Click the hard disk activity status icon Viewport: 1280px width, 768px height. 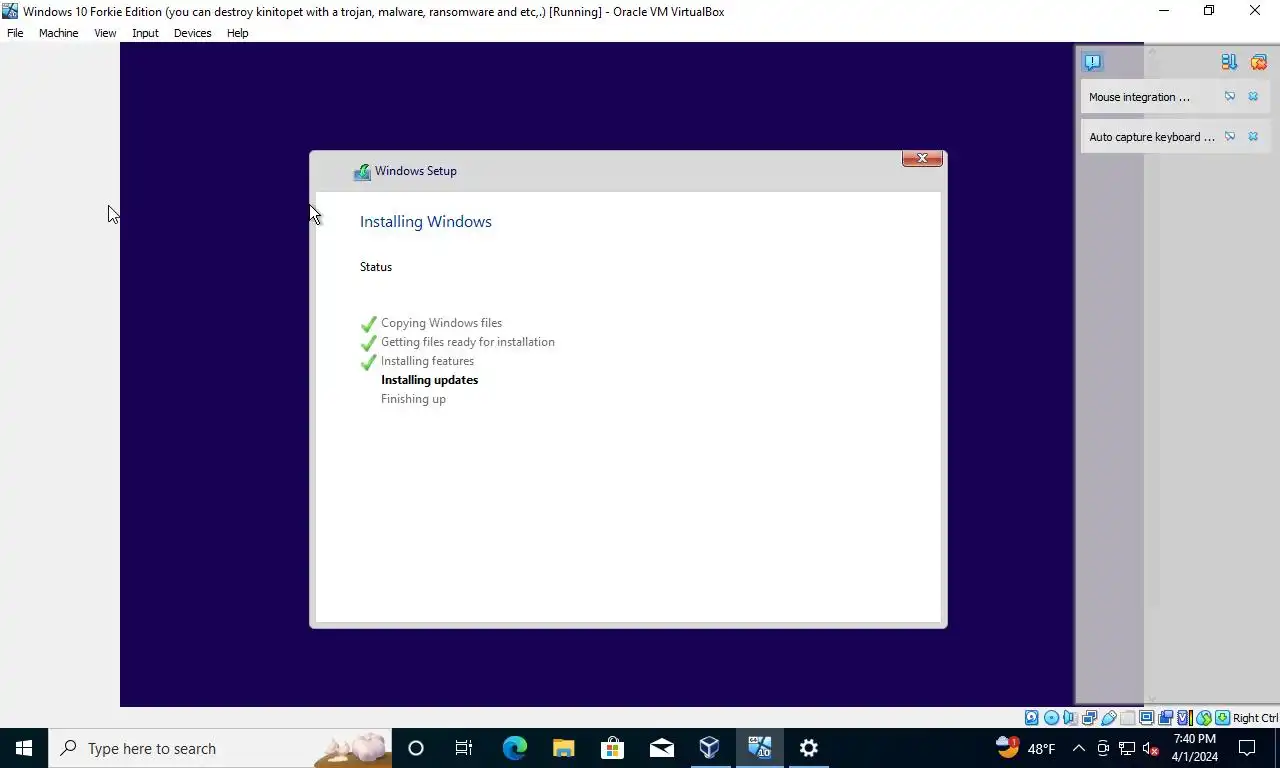[x=1031, y=718]
